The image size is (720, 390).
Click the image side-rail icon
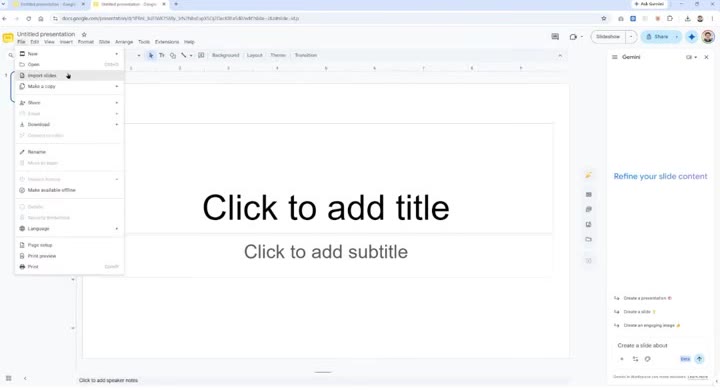[589, 225]
